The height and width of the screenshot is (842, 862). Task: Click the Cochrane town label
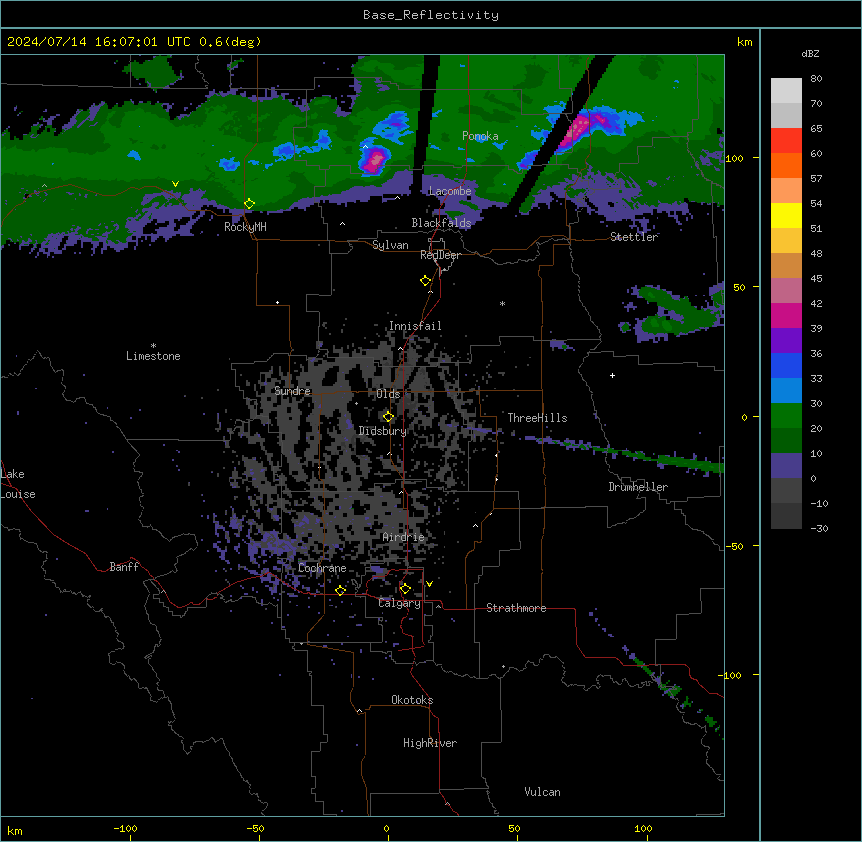click(322, 568)
